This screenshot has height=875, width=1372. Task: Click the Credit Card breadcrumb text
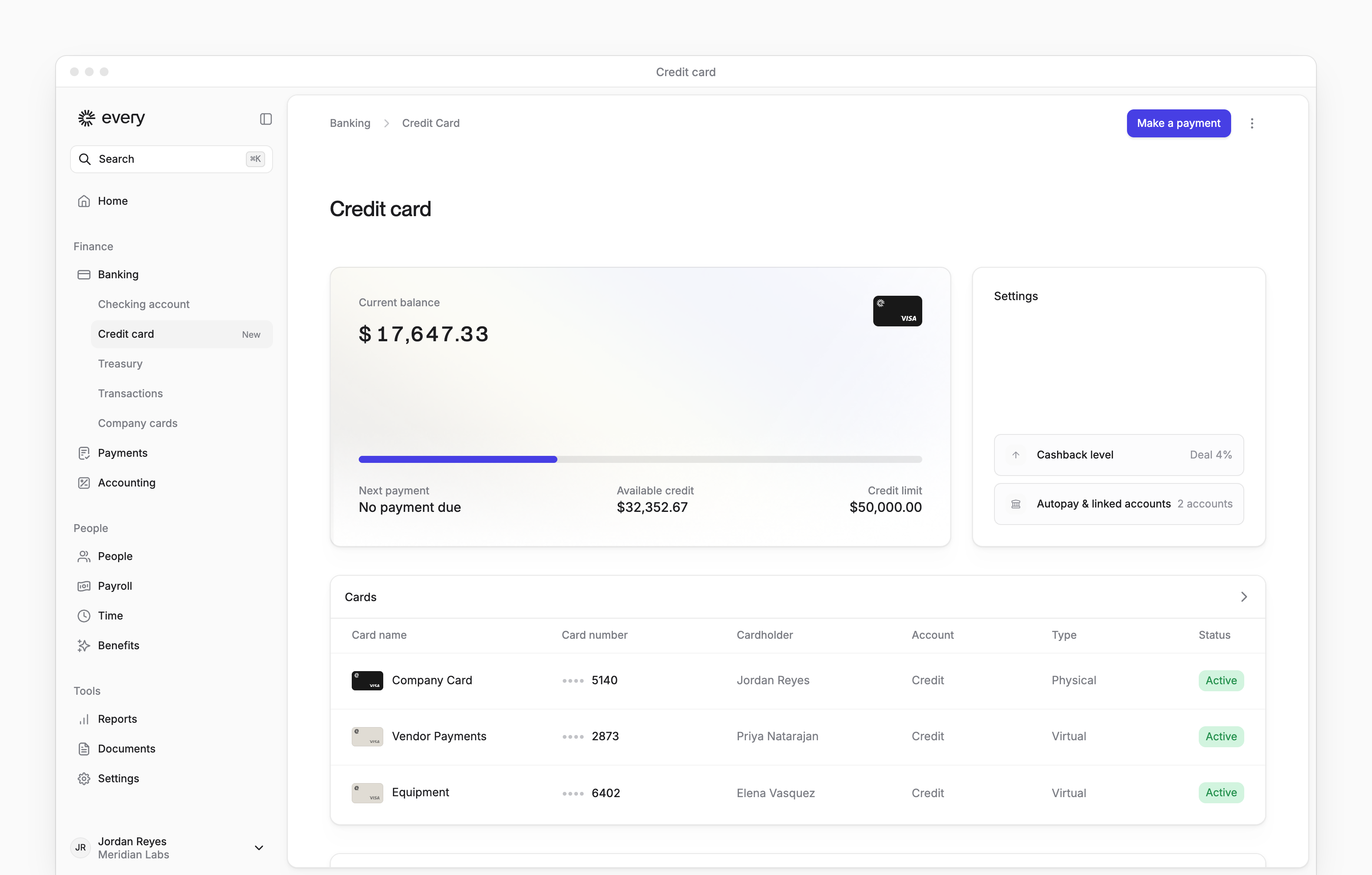click(x=431, y=124)
